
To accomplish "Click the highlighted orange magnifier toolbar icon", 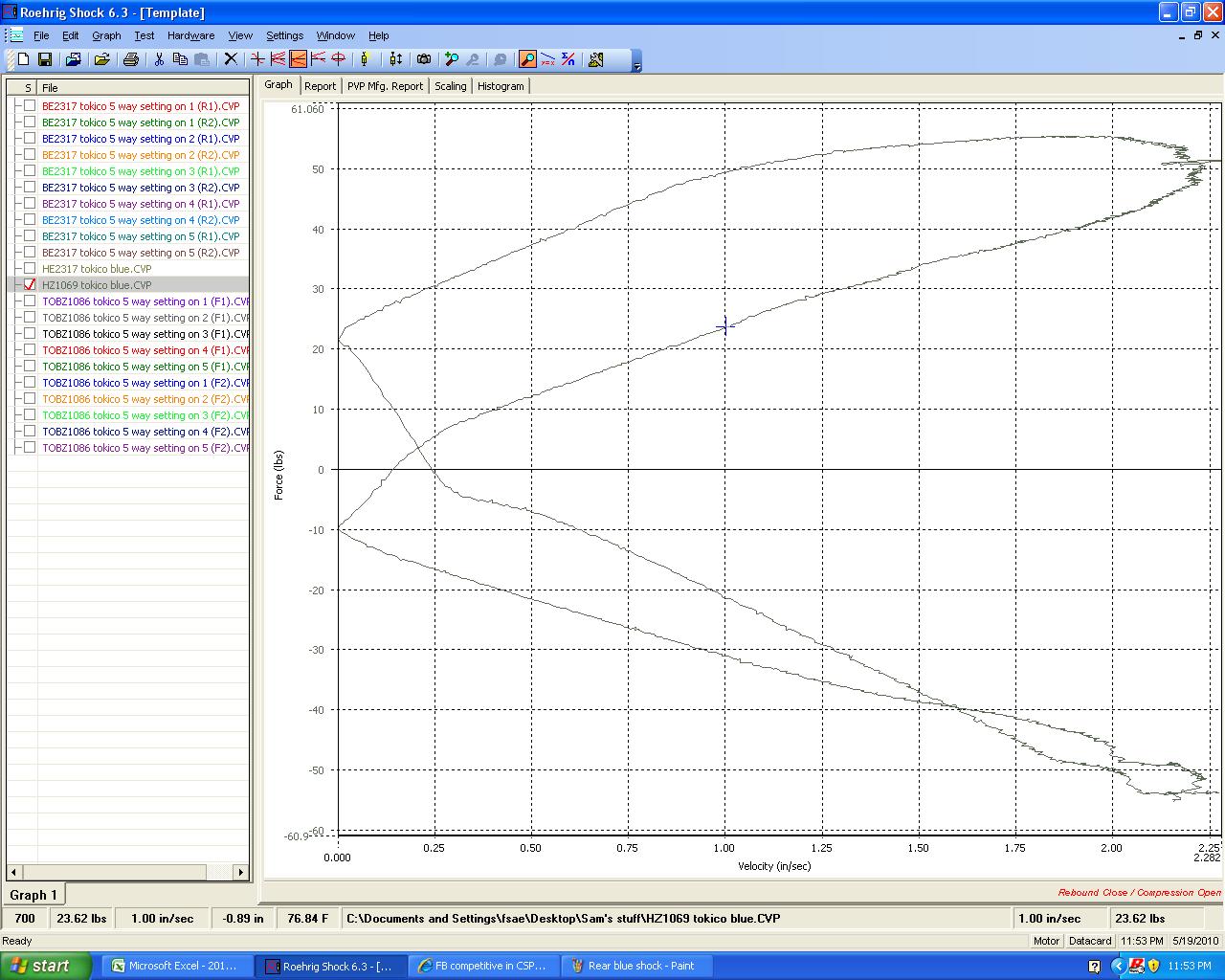I will pyautogui.click(x=527, y=59).
